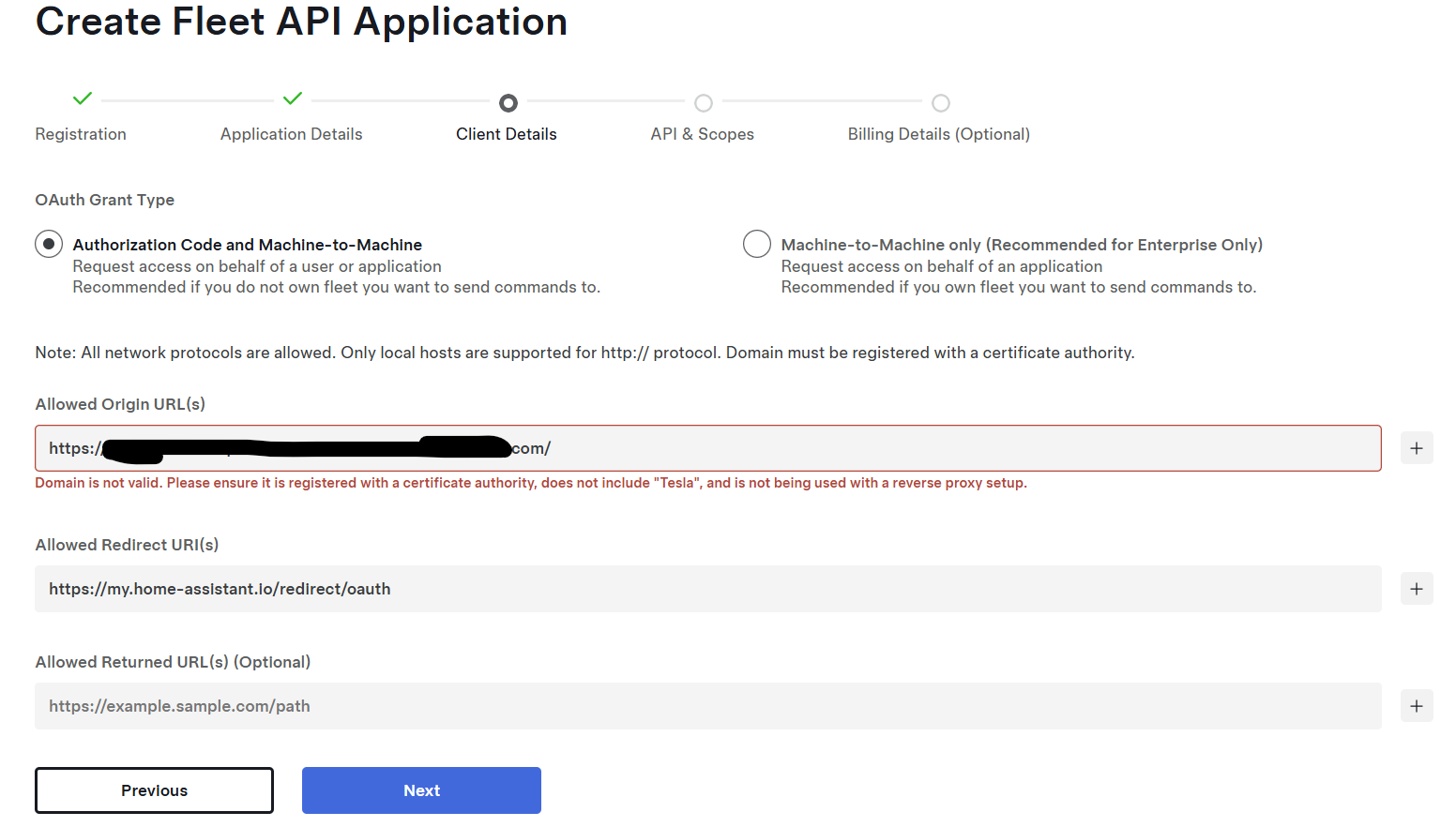Click the Client Details step label
This screenshot has width=1456, height=827.
click(x=507, y=134)
